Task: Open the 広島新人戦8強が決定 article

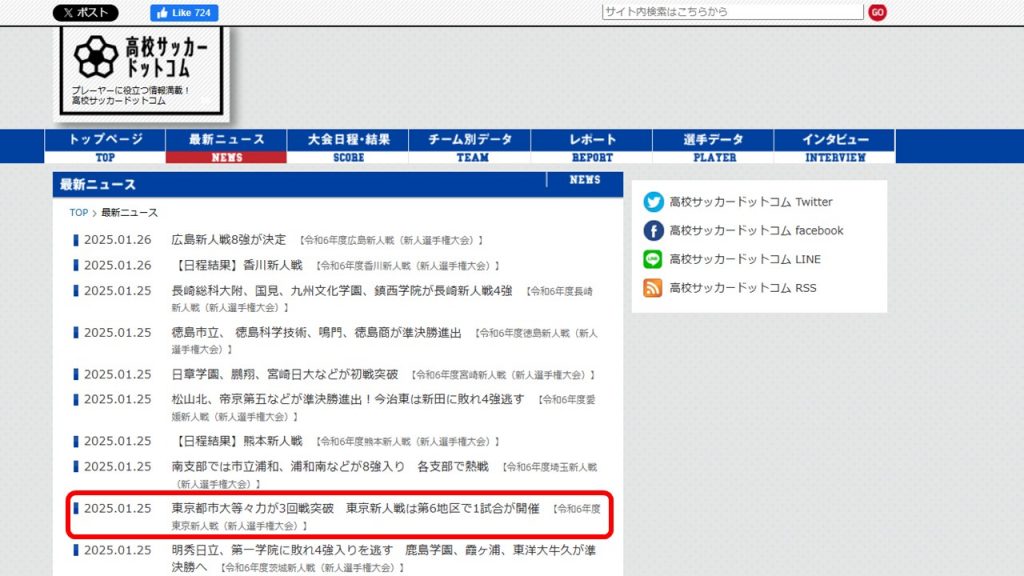Action: click(x=229, y=240)
